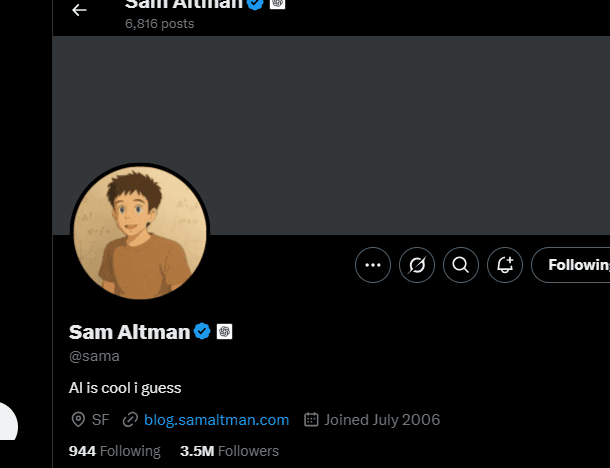The height and width of the screenshot is (468, 610).
Task: Click the calendar icon by Joined July 2006
Action: click(311, 419)
